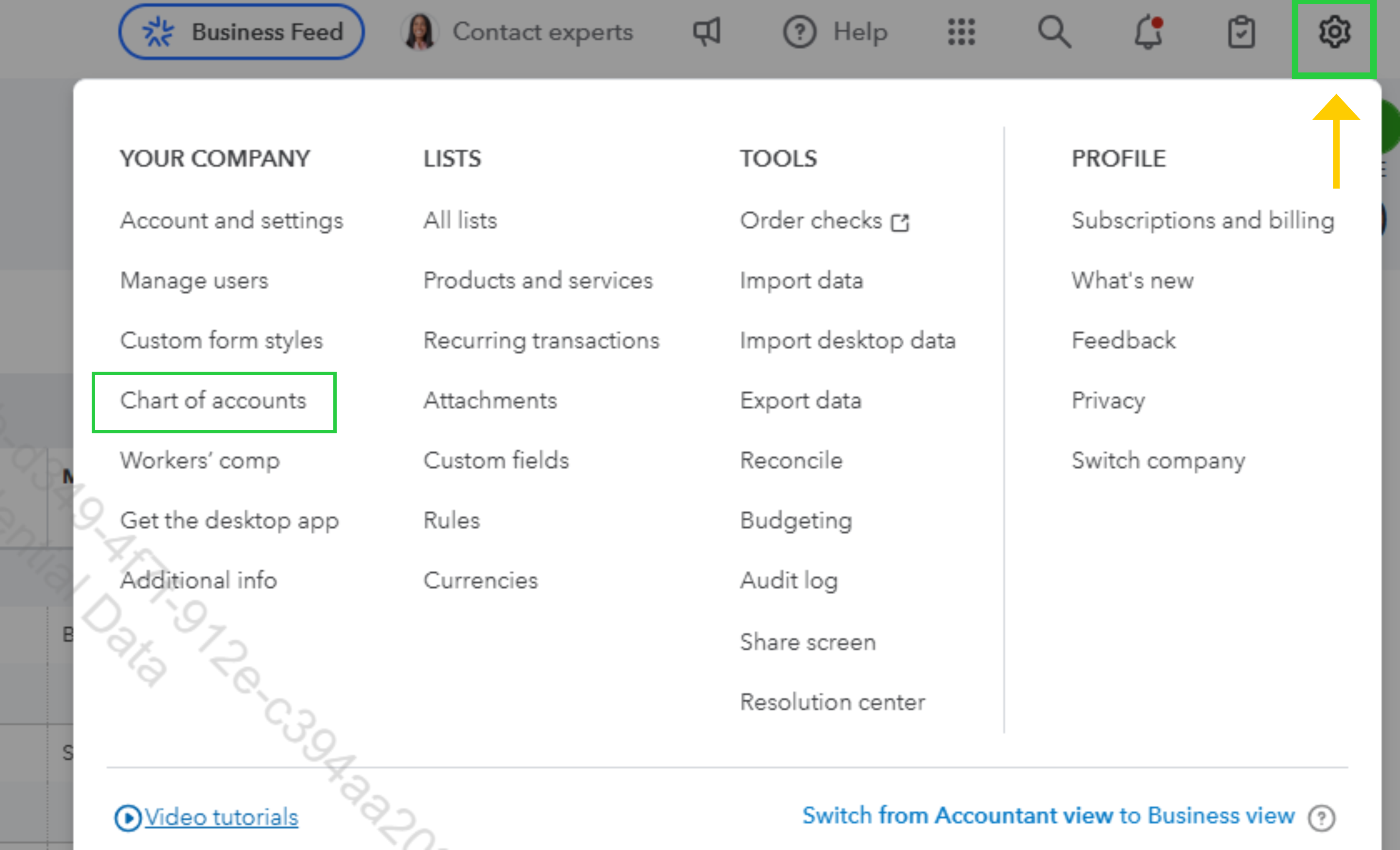Click the Business Feed sparkle icon
This screenshot has width=1400, height=850.
click(x=158, y=32)
